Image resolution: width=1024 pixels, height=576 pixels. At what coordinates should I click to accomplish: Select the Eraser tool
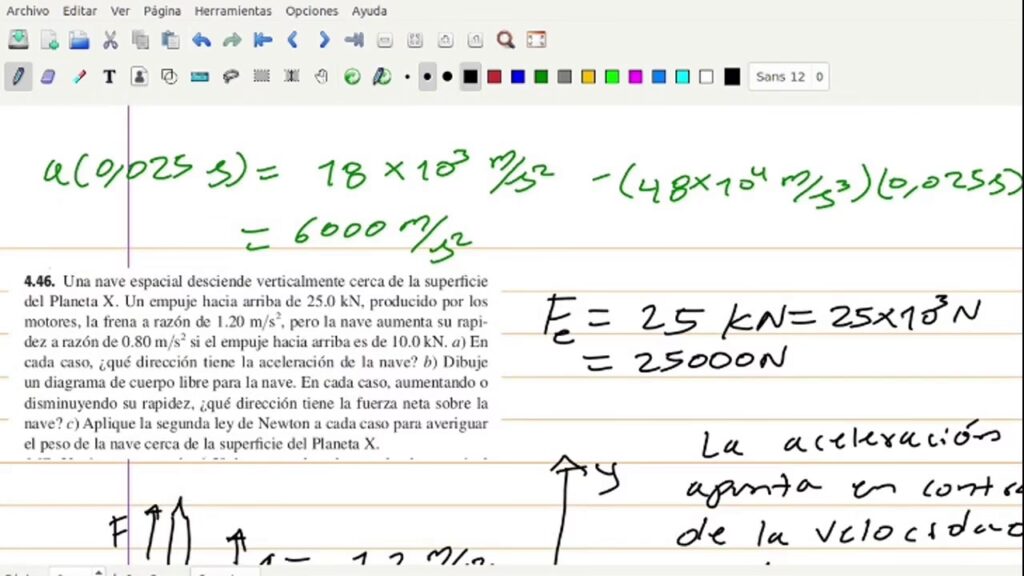[48, 76]
